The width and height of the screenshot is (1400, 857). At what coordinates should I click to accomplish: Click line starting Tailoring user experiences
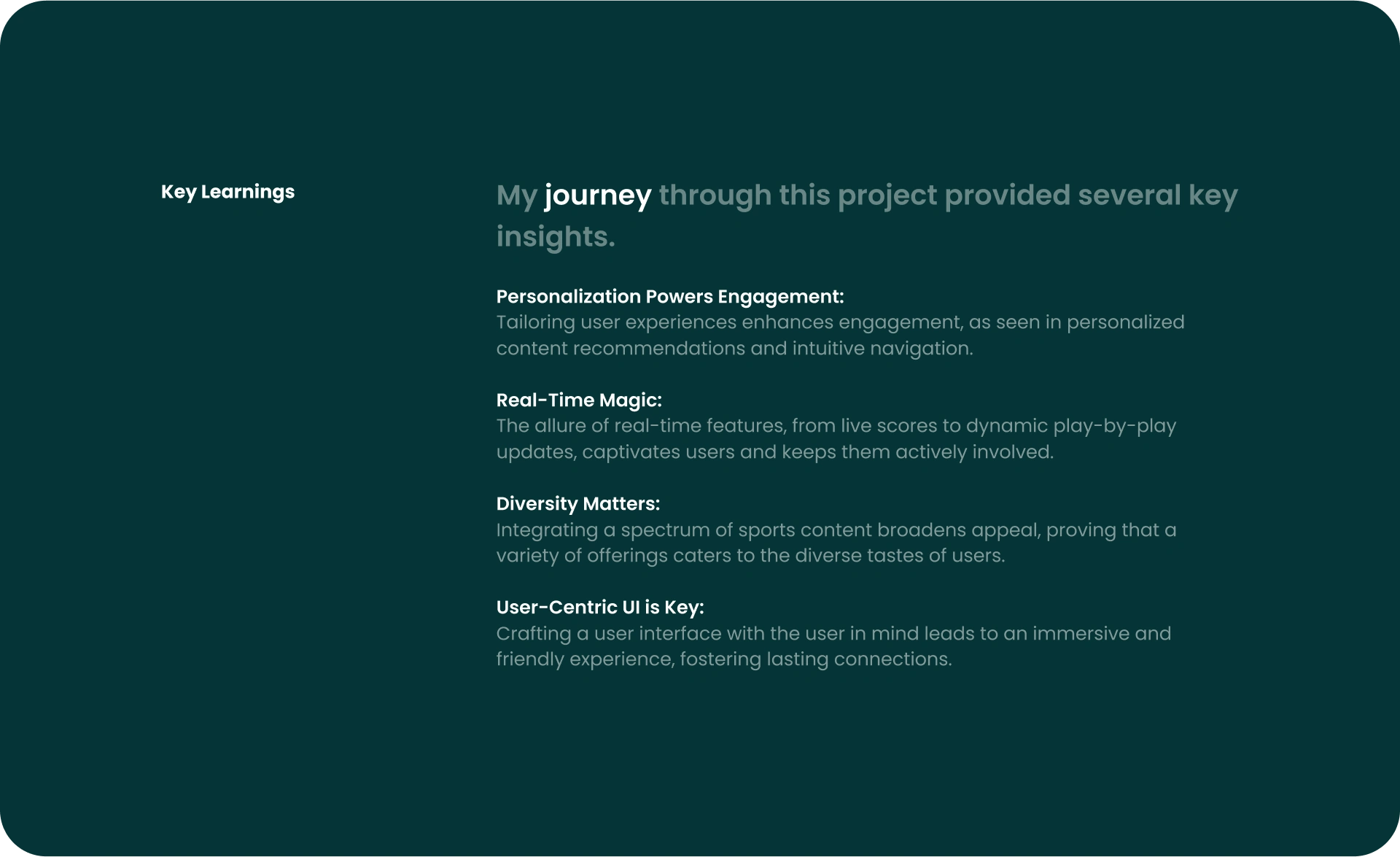tap(840, 322)
